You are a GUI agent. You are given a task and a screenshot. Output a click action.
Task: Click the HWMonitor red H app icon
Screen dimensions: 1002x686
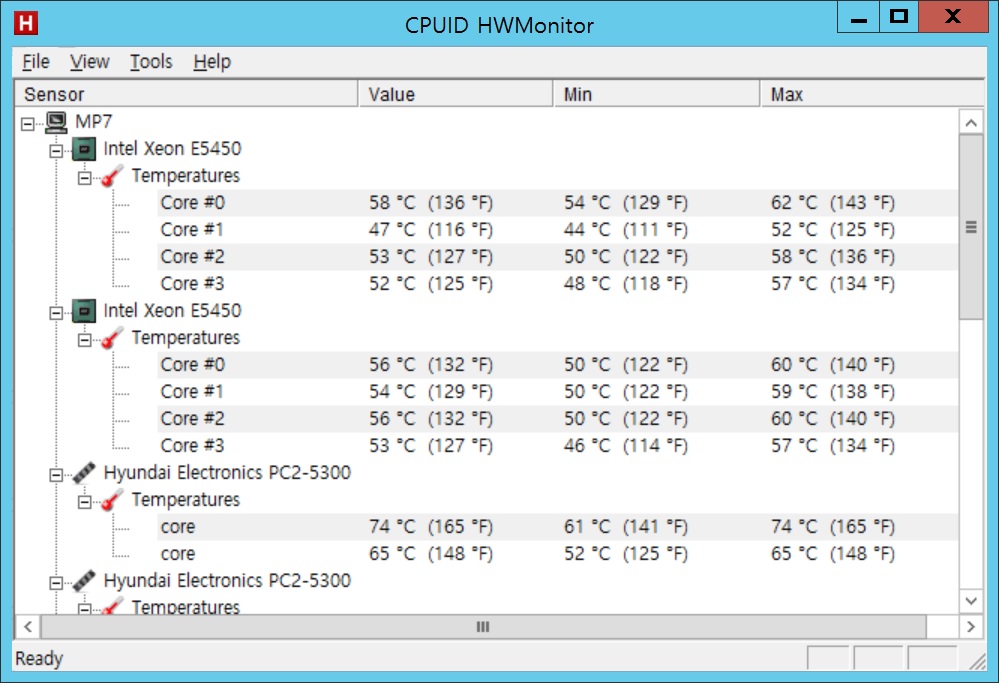(x=26, y=24)
